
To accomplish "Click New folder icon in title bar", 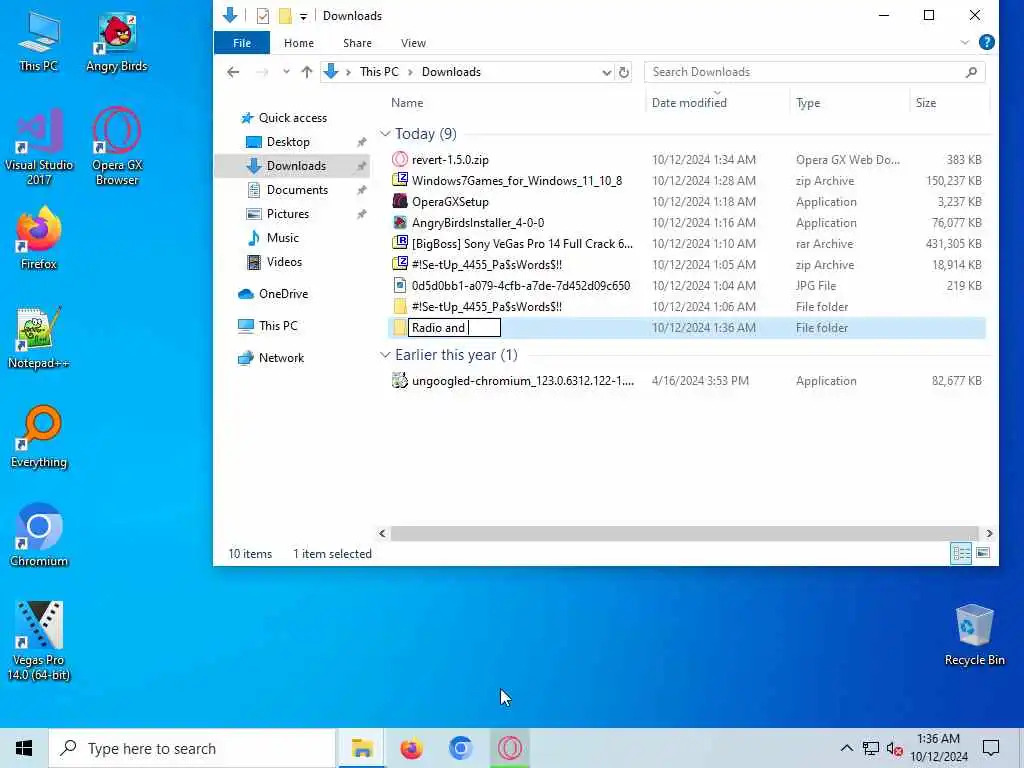I will pos(285,16).
